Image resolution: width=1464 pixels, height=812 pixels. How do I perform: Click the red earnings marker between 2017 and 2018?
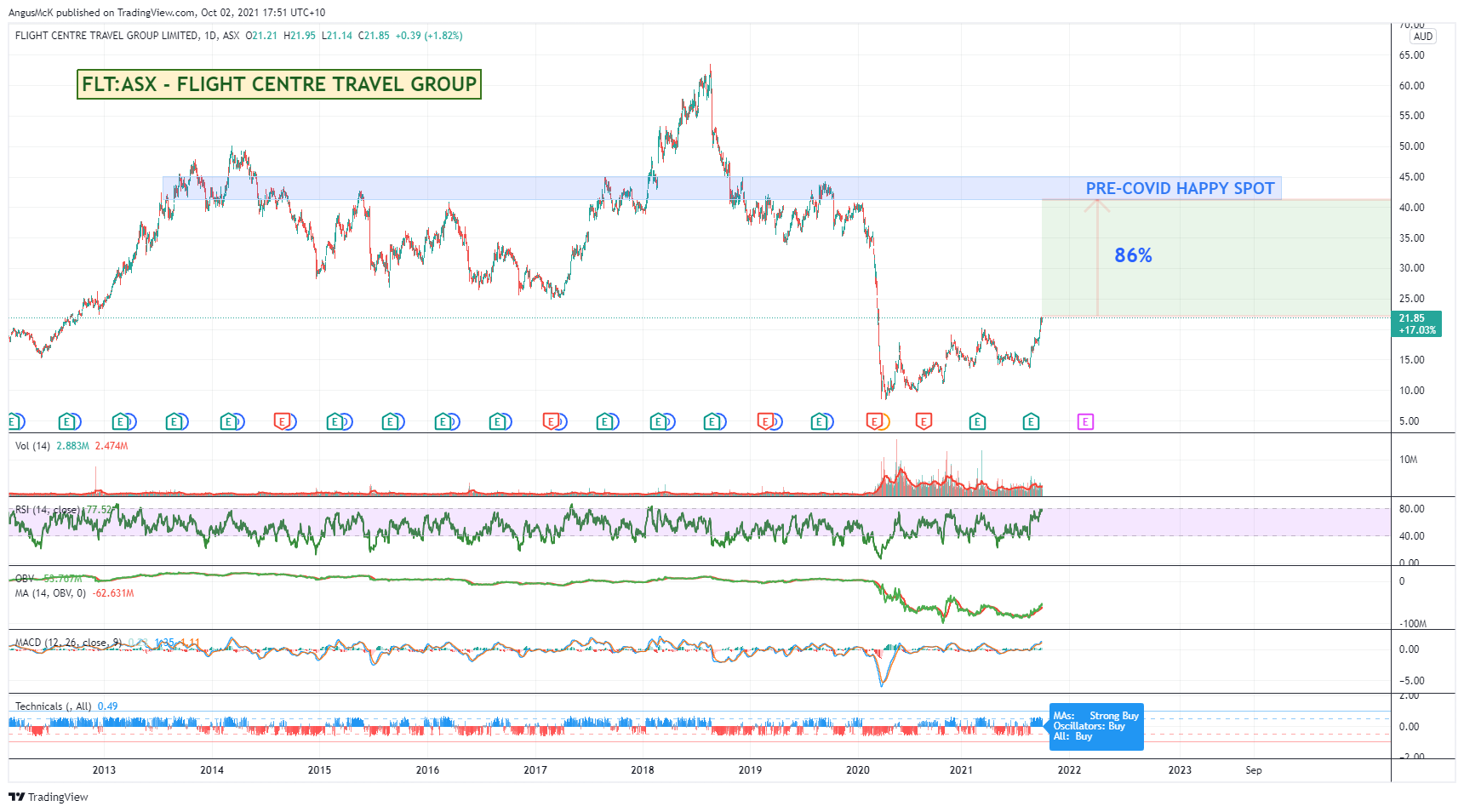pos(553,421)
